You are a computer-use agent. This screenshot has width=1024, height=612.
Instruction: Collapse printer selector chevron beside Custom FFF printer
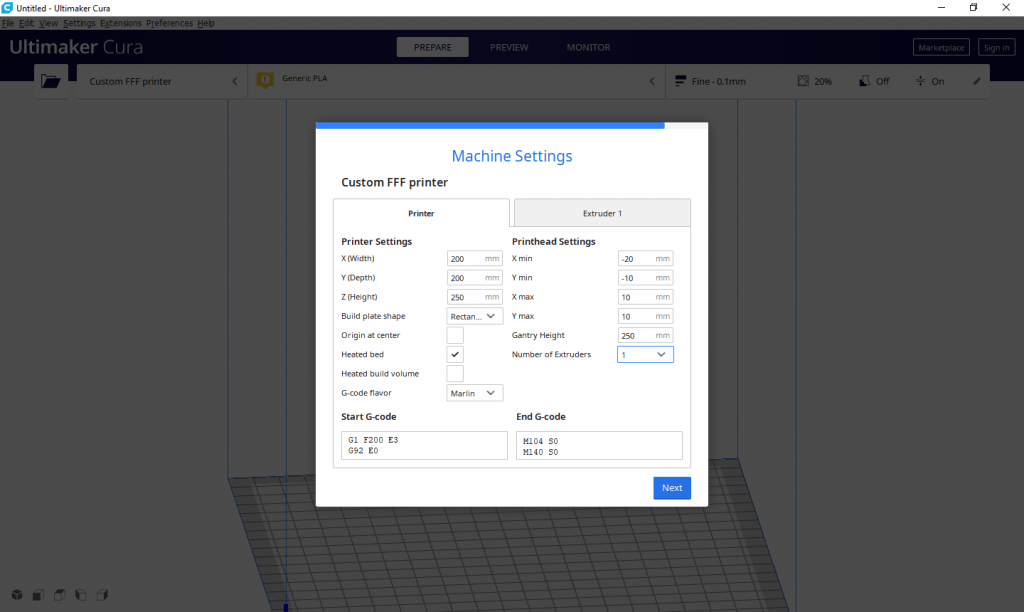235,82
